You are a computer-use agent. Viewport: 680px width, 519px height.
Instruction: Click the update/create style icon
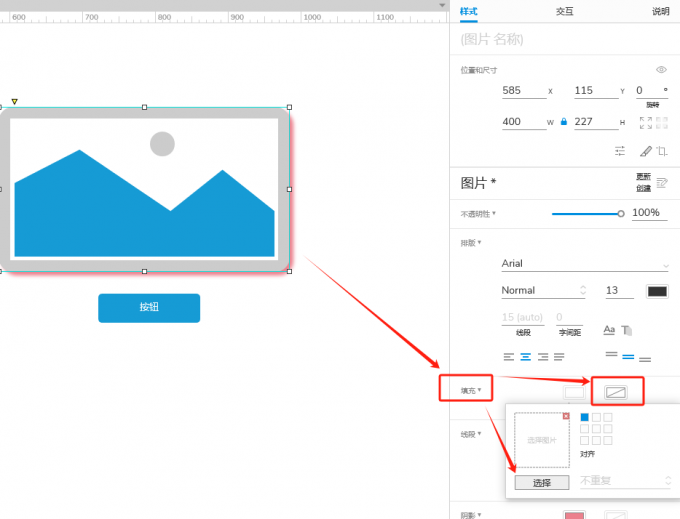point(661,183)
